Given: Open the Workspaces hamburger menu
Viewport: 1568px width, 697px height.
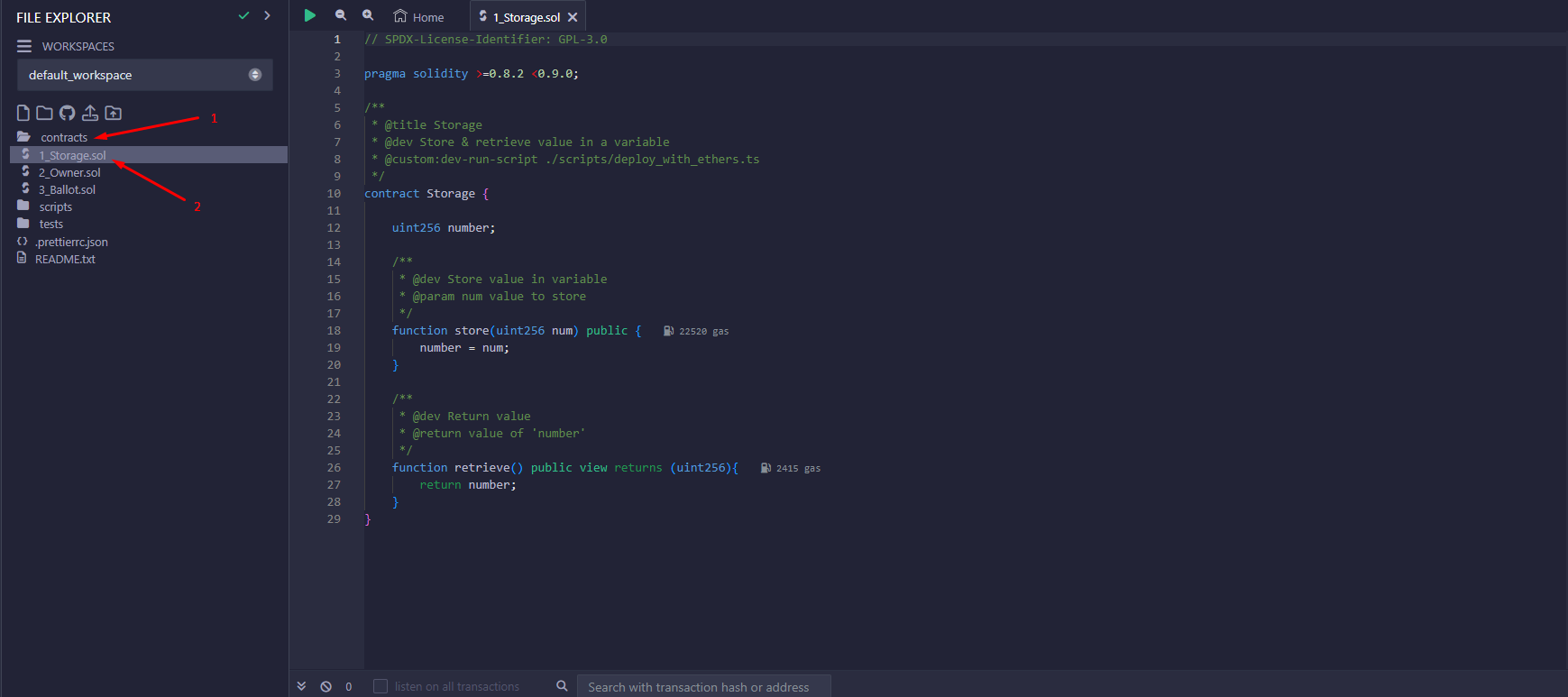Looking at the screenshot, I should point(24,46).
